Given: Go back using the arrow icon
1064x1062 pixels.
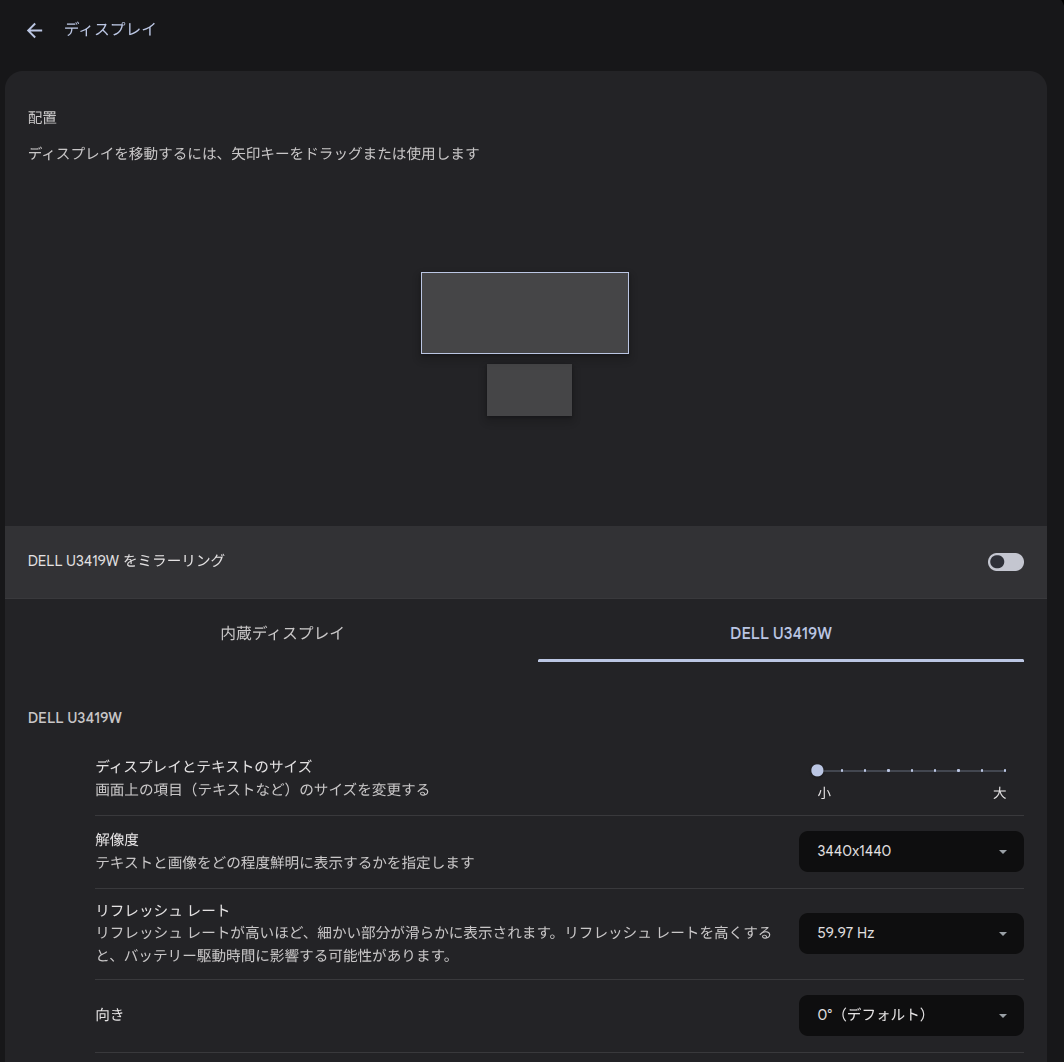Looking at the screenshot, I should [x=35, y=30].
